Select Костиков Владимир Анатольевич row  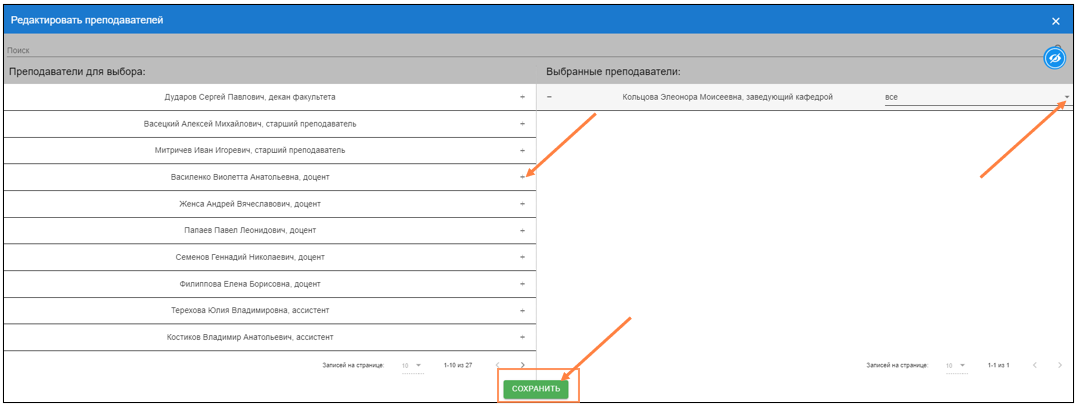(x=250, y=338)
